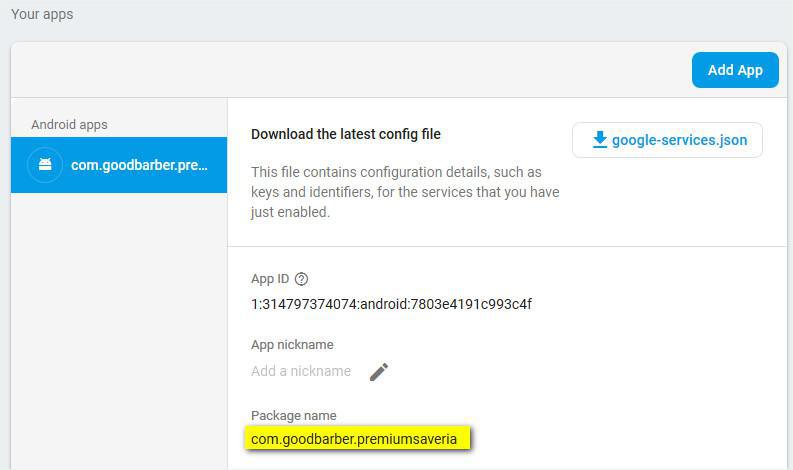This screenshot has height=470, width=793.
Task: Open the App ID help question mark
Action: [x=302, y=279]
